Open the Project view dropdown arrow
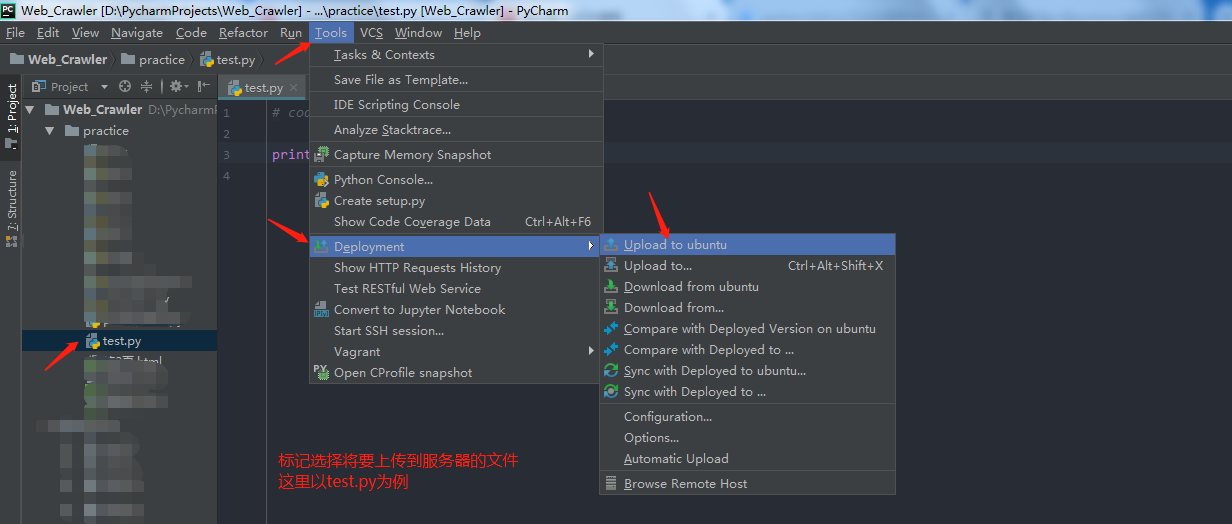 coord(104,87)
